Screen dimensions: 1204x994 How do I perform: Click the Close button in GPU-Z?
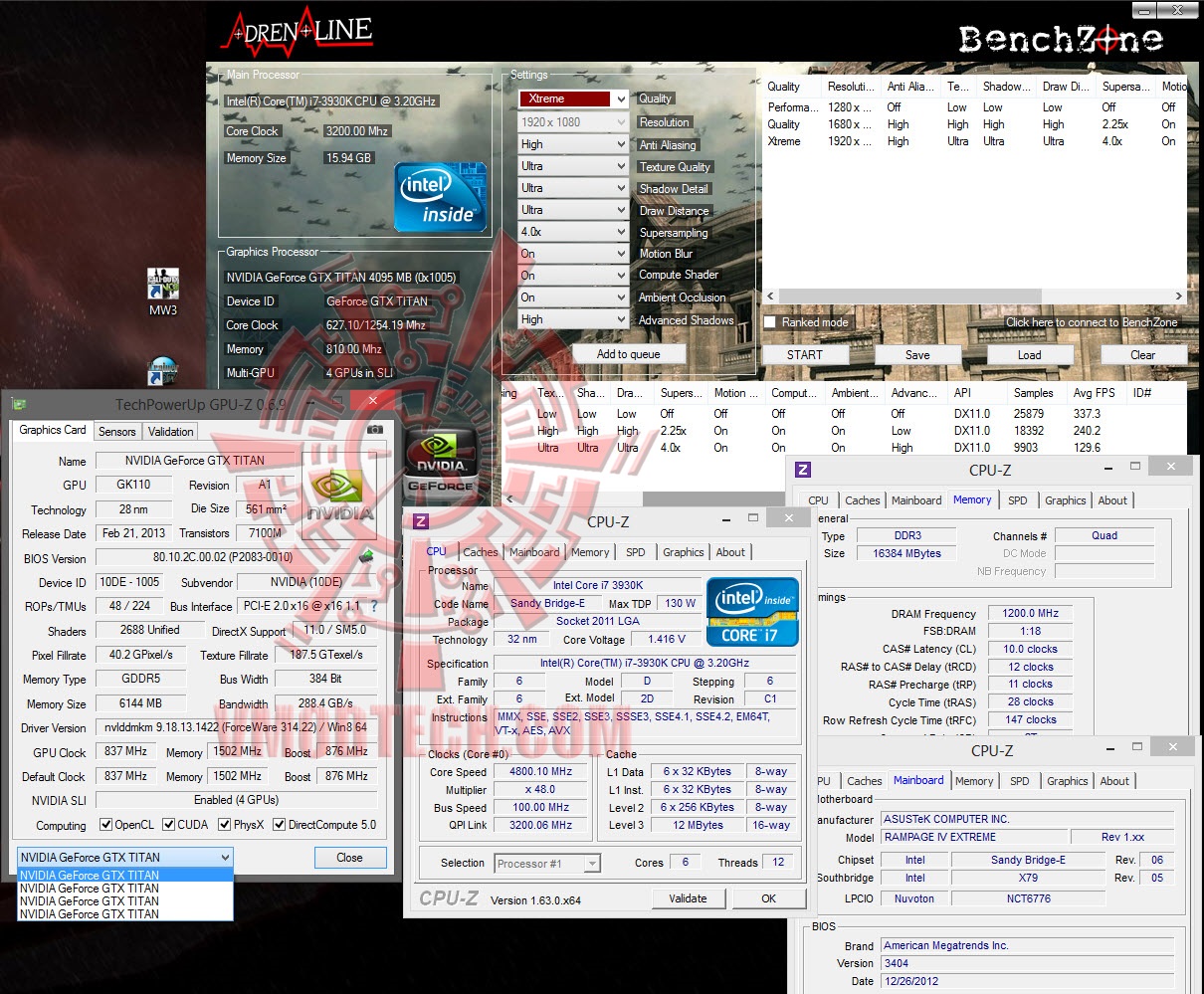pos(349,857)
